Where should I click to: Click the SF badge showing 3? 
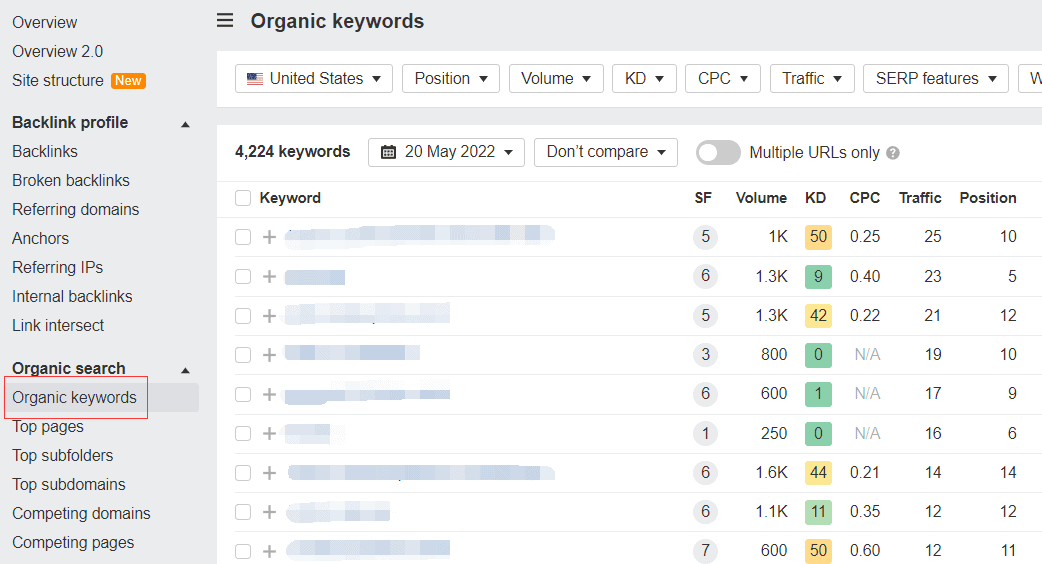(705, 354)
